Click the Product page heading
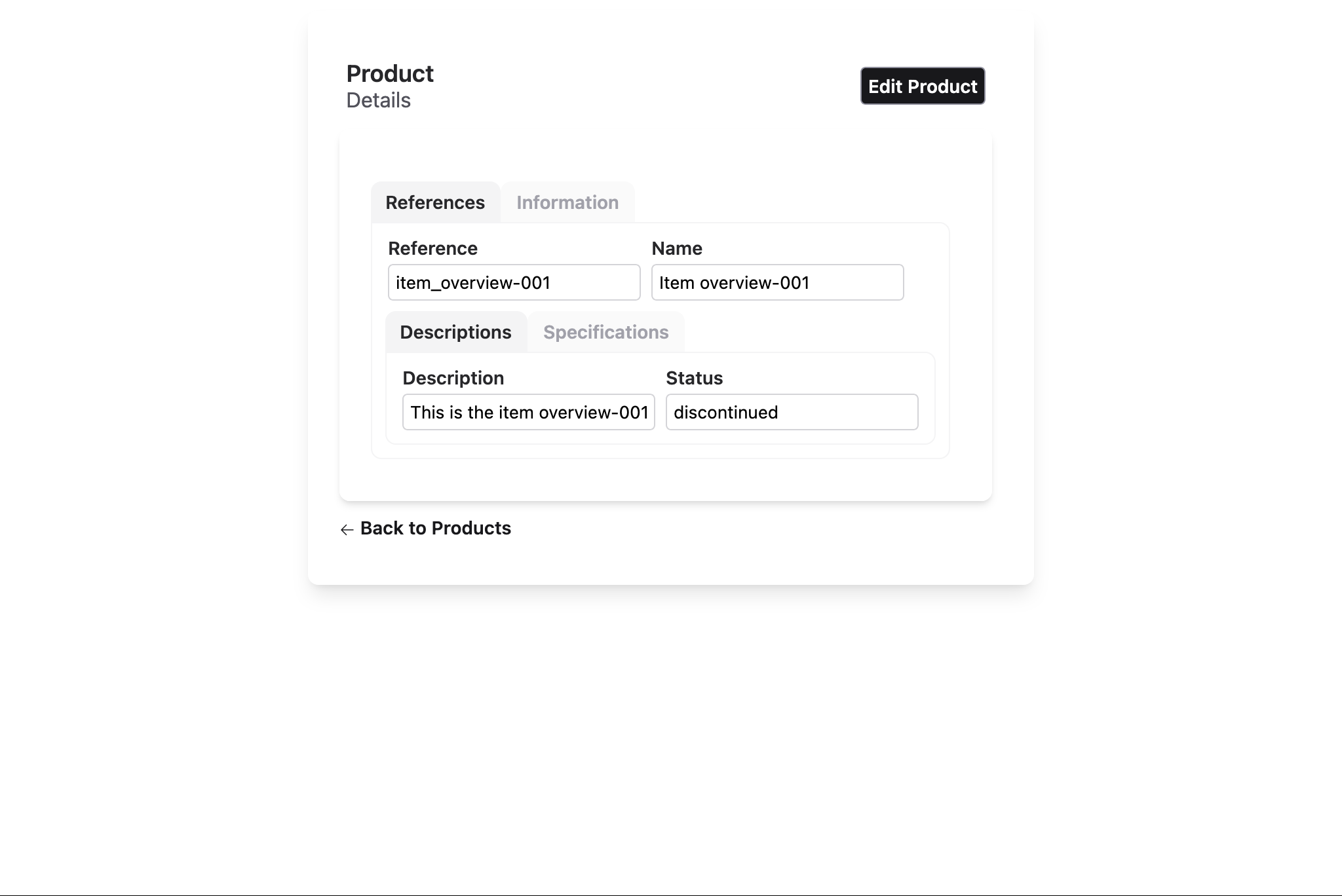Viewport: 1342px width, 896px height. pyautogui.click(x=390, y=74)
